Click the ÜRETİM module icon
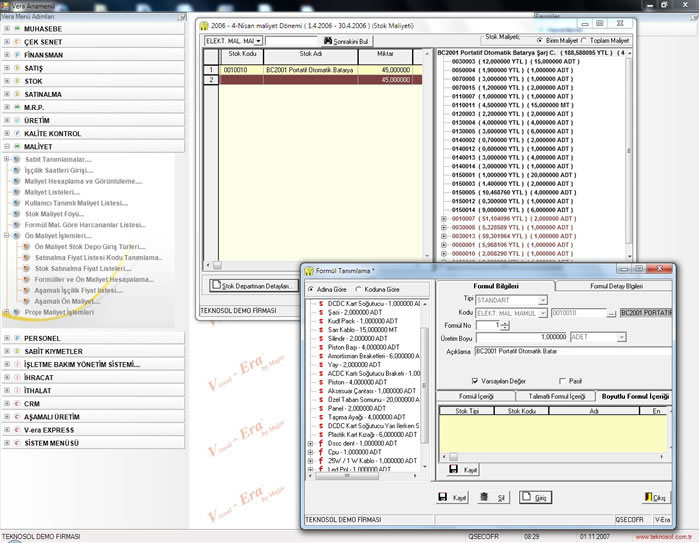699x543 pixels. point(17,120)
